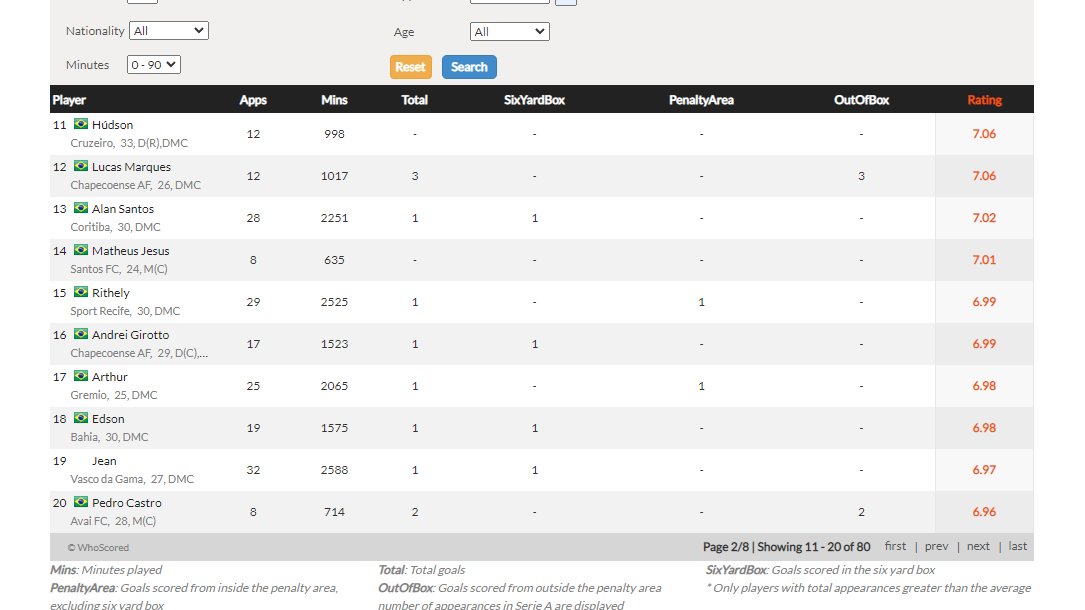Go to the next page link
This screenshot has width=1085, height=610.
click(978, 546)
